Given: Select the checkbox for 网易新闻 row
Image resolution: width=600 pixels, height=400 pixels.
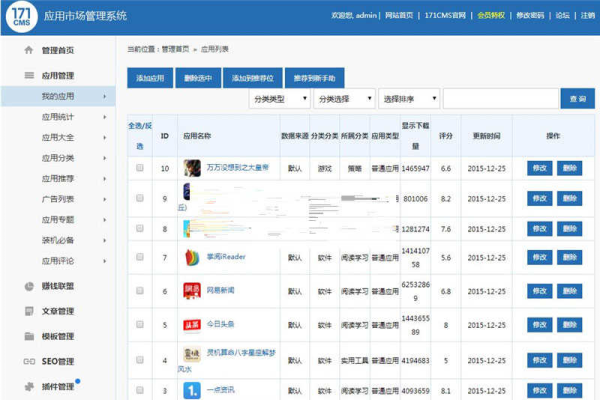Looking at the screenshot, I should pos(140,291).
